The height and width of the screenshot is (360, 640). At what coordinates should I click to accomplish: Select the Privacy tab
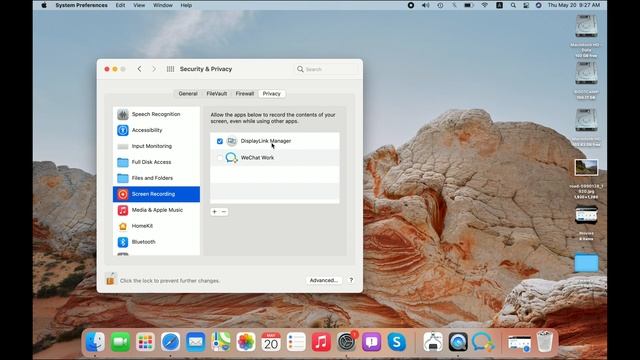coord(272,93)
